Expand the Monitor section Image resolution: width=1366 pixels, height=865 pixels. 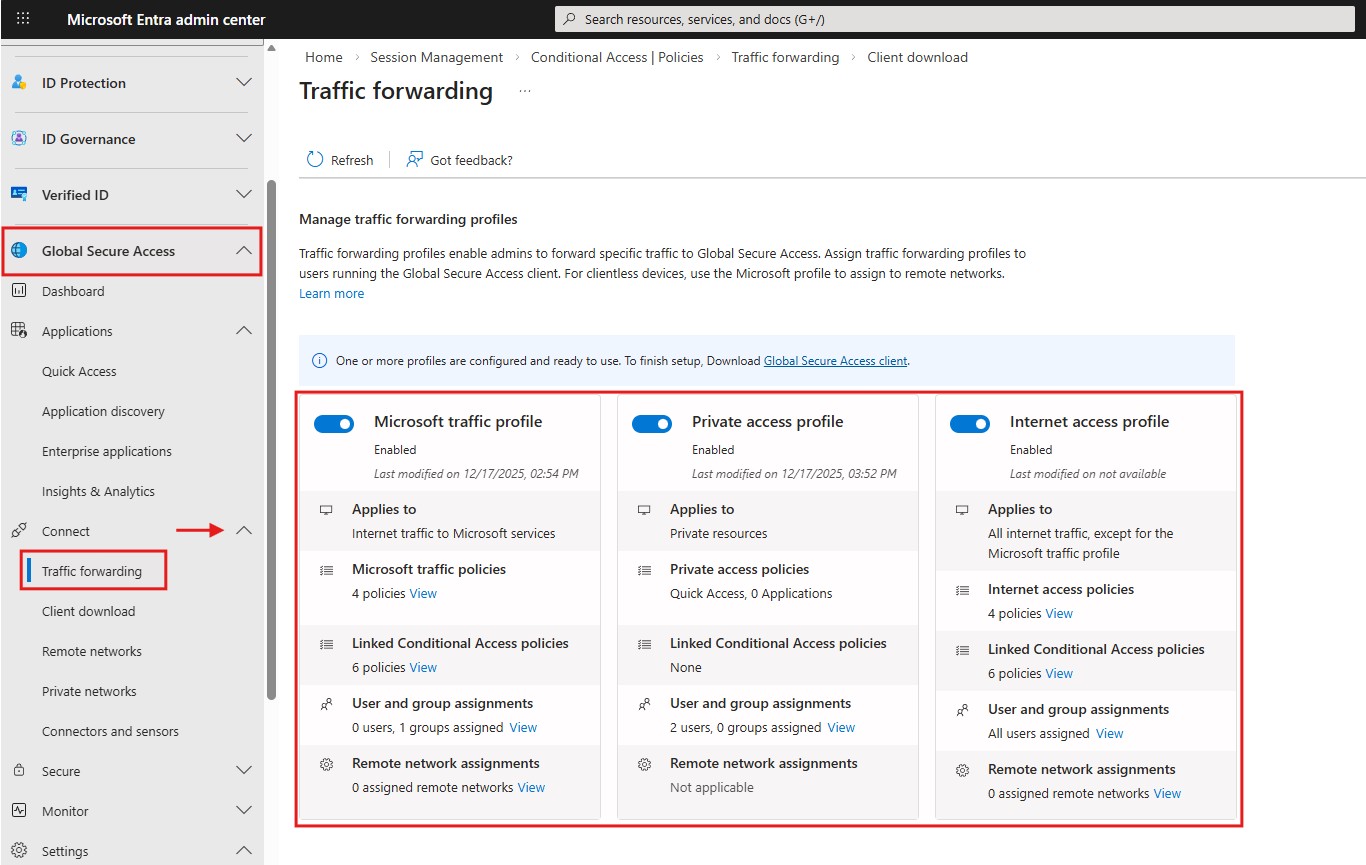tap(243, 810)
